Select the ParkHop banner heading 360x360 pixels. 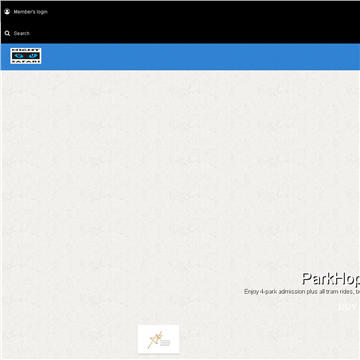pos(331,279)
